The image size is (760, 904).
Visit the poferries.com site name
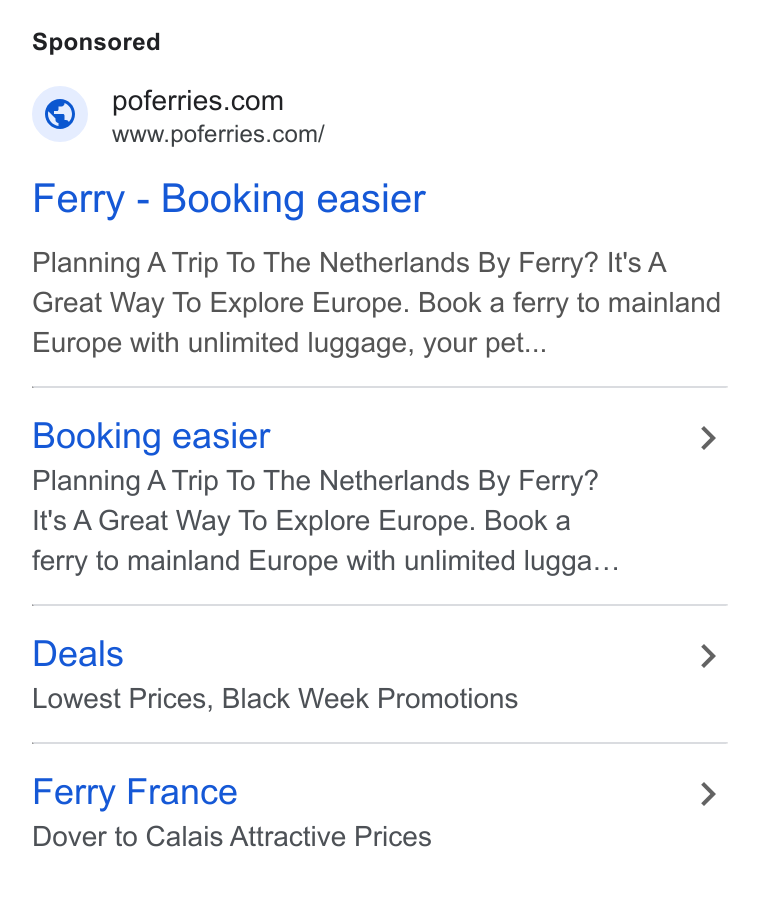tap(198, 101)
